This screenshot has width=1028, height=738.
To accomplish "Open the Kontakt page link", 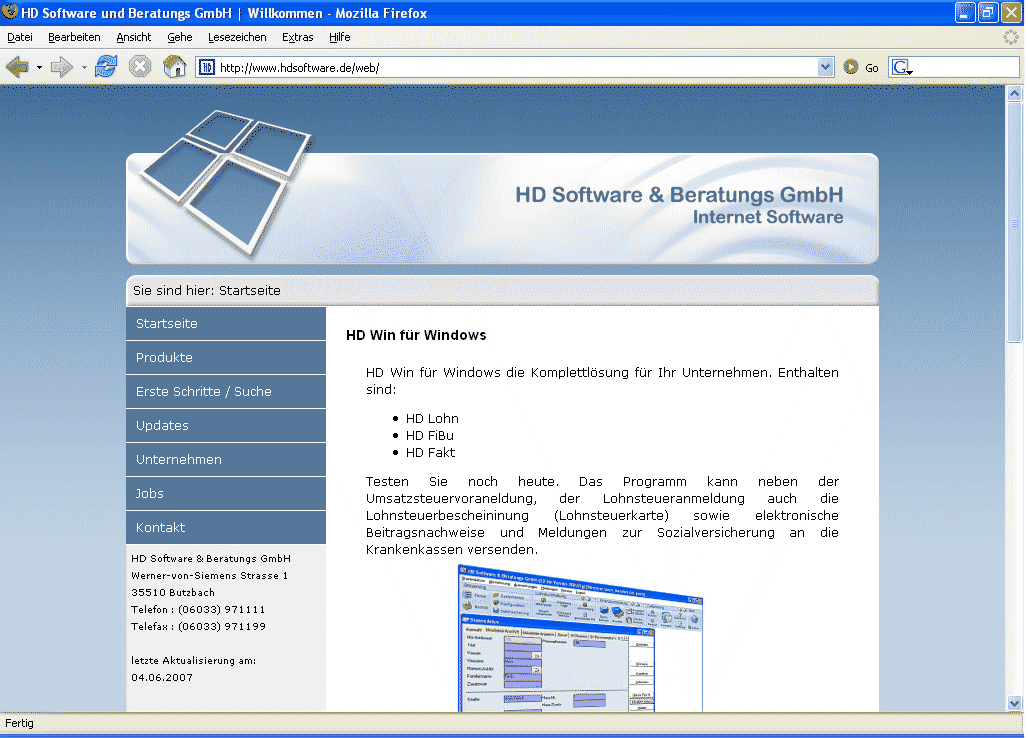I will 226,528.
